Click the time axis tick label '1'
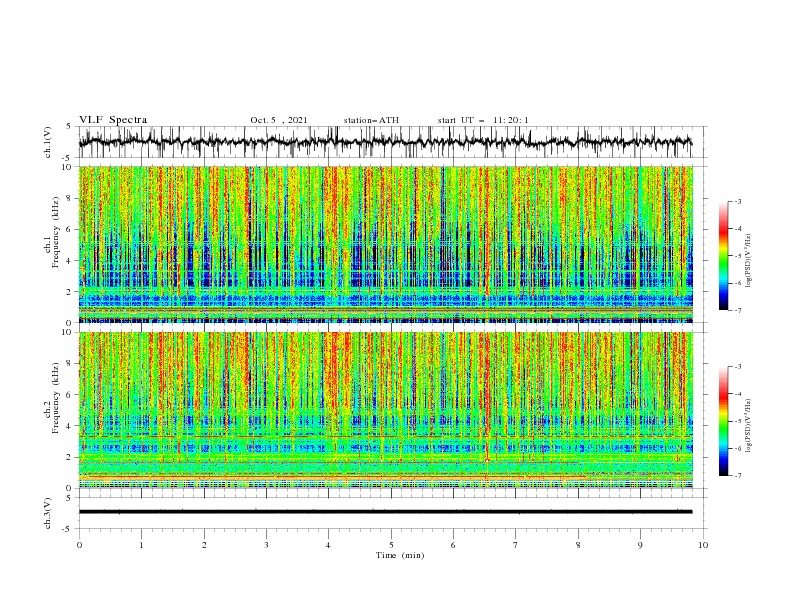The height and width of the screenshot is (612, 792). tap(141, 545)
